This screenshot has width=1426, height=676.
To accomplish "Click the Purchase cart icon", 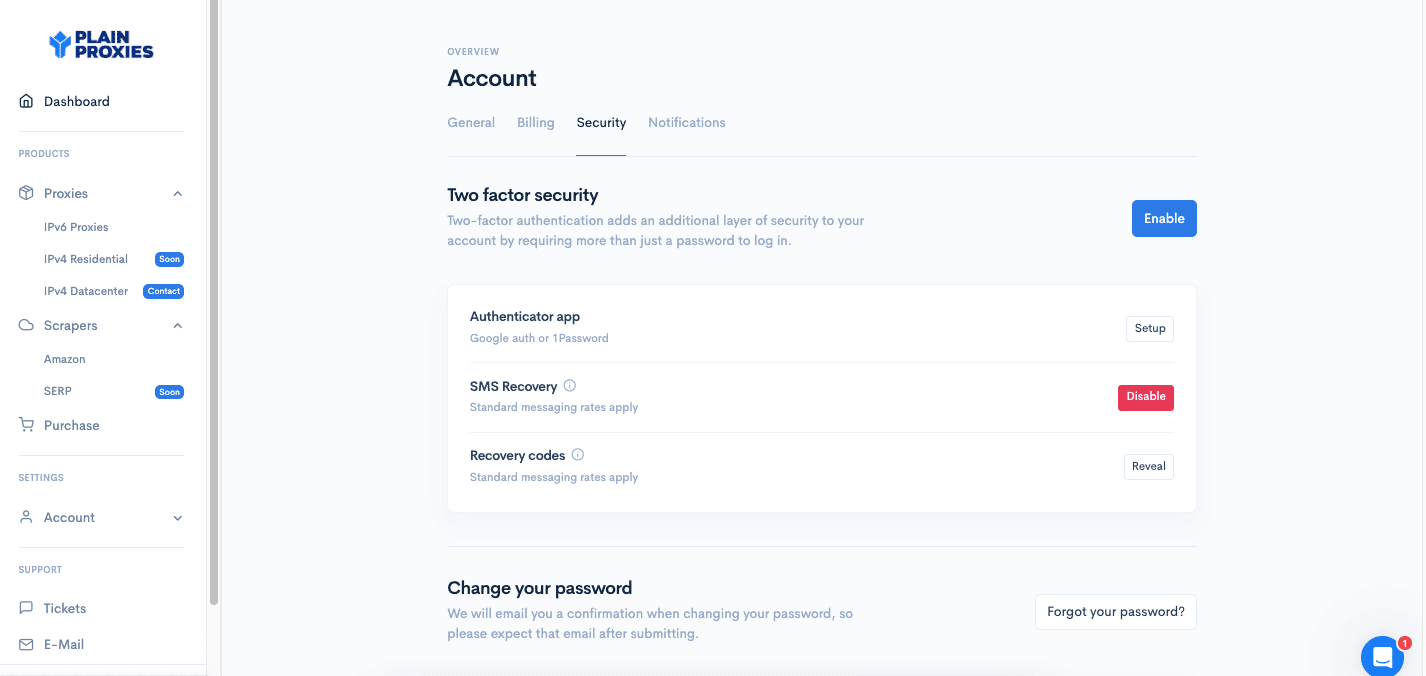I will tap(27, 425).
